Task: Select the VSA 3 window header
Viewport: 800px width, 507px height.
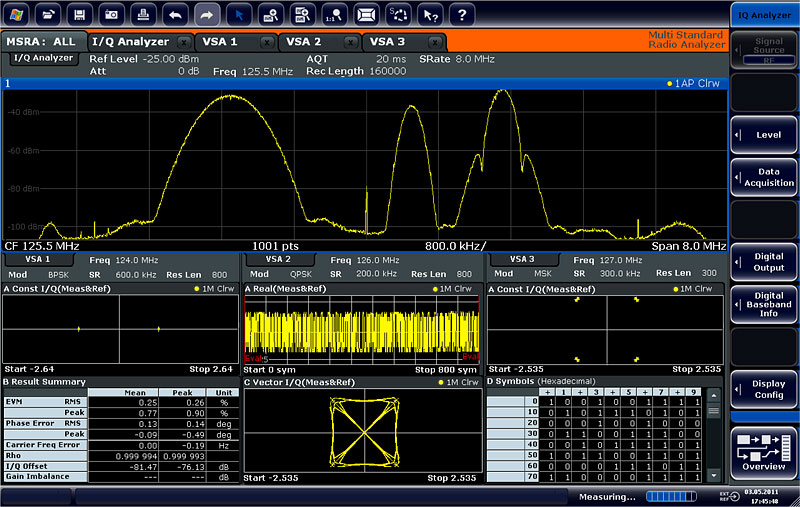Action: click(x=522, y=259)
